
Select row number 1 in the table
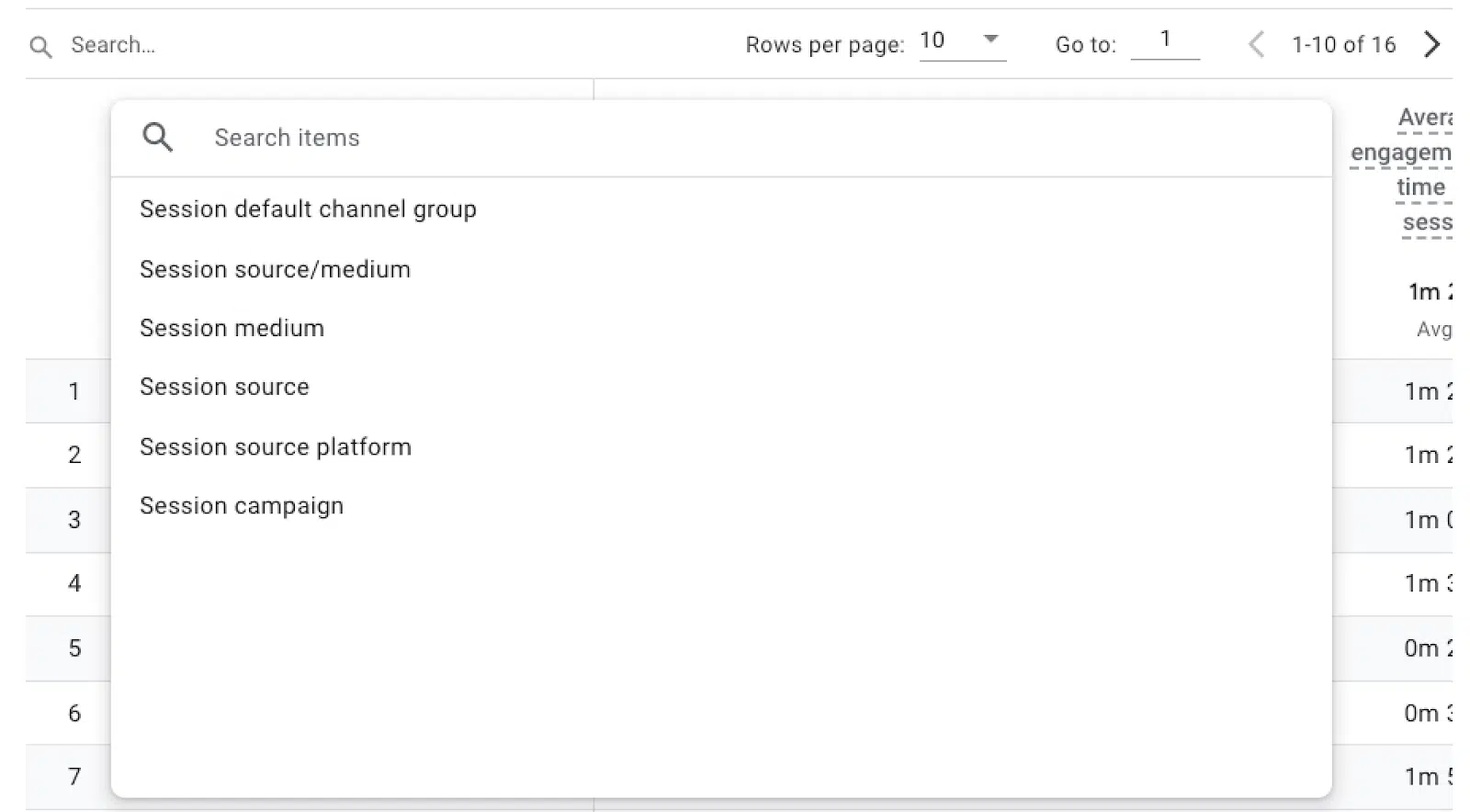tap(73, 391)
